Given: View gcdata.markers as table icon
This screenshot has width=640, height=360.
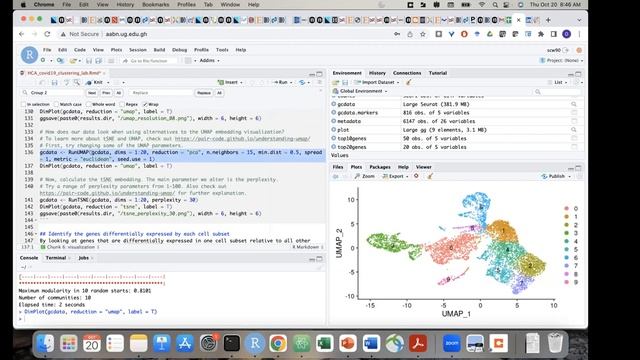Looking at the screenshot, I should click(x=574, y=113).
